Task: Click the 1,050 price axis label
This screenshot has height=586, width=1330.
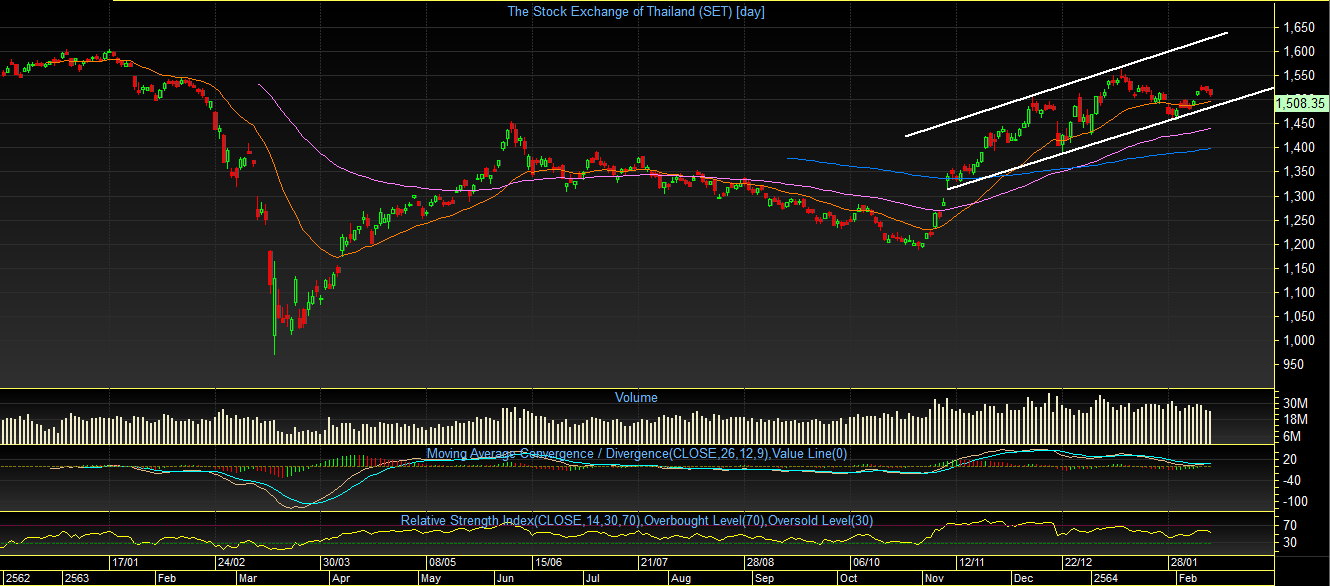Action: 1300,316
